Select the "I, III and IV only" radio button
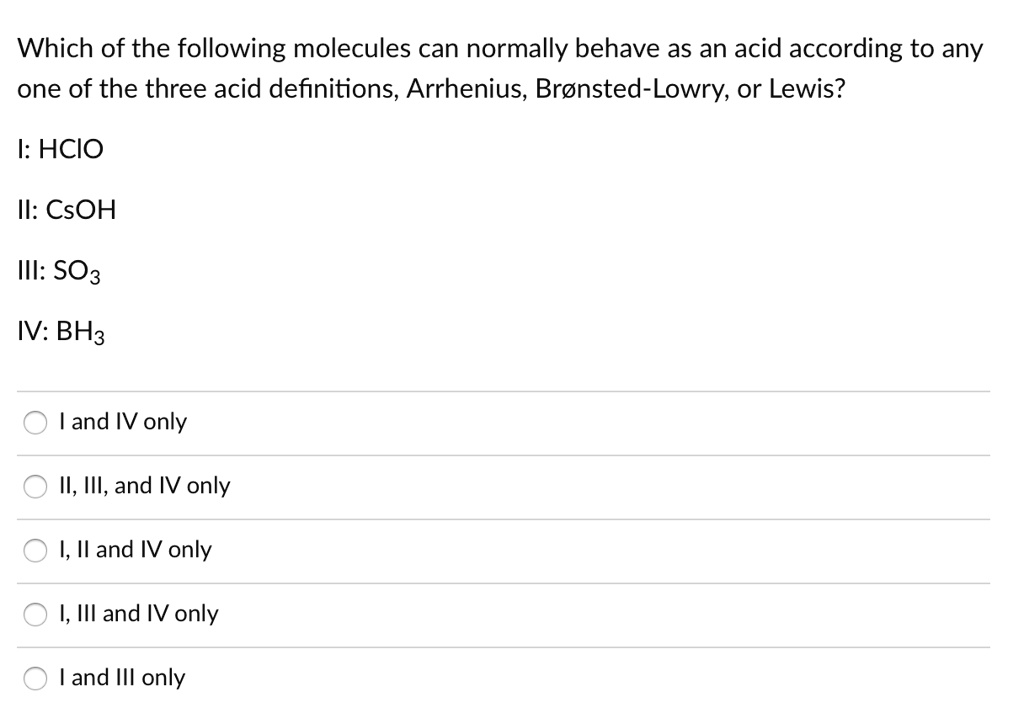 pyautogui.click(x=35, y=614)
